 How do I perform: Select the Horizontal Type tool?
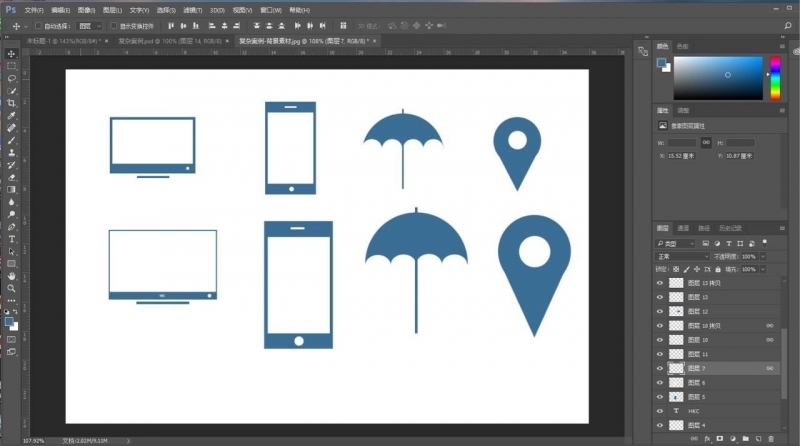(12, 239)
